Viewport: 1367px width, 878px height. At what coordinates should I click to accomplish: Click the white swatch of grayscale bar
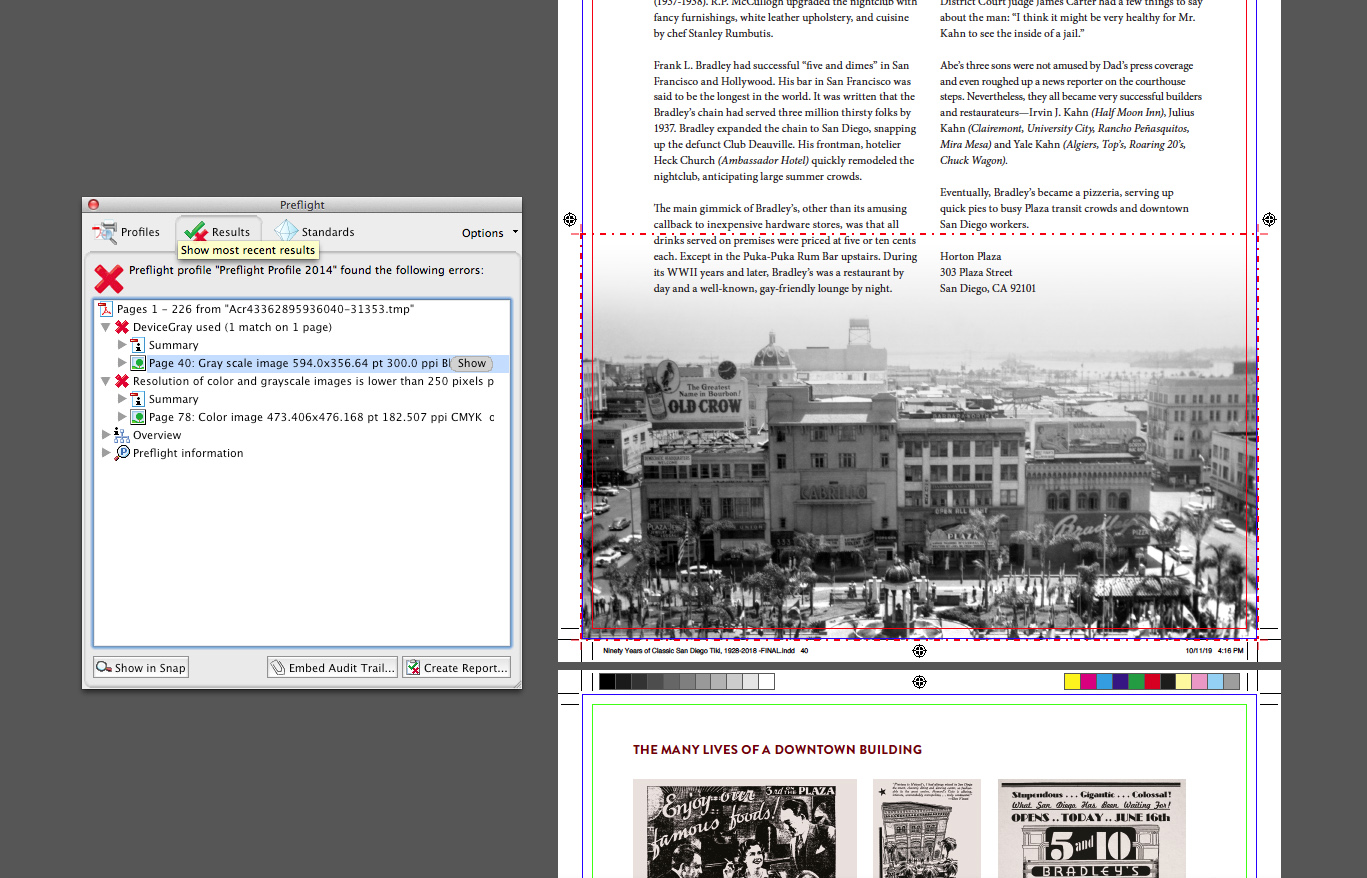[x=766, y=682]
